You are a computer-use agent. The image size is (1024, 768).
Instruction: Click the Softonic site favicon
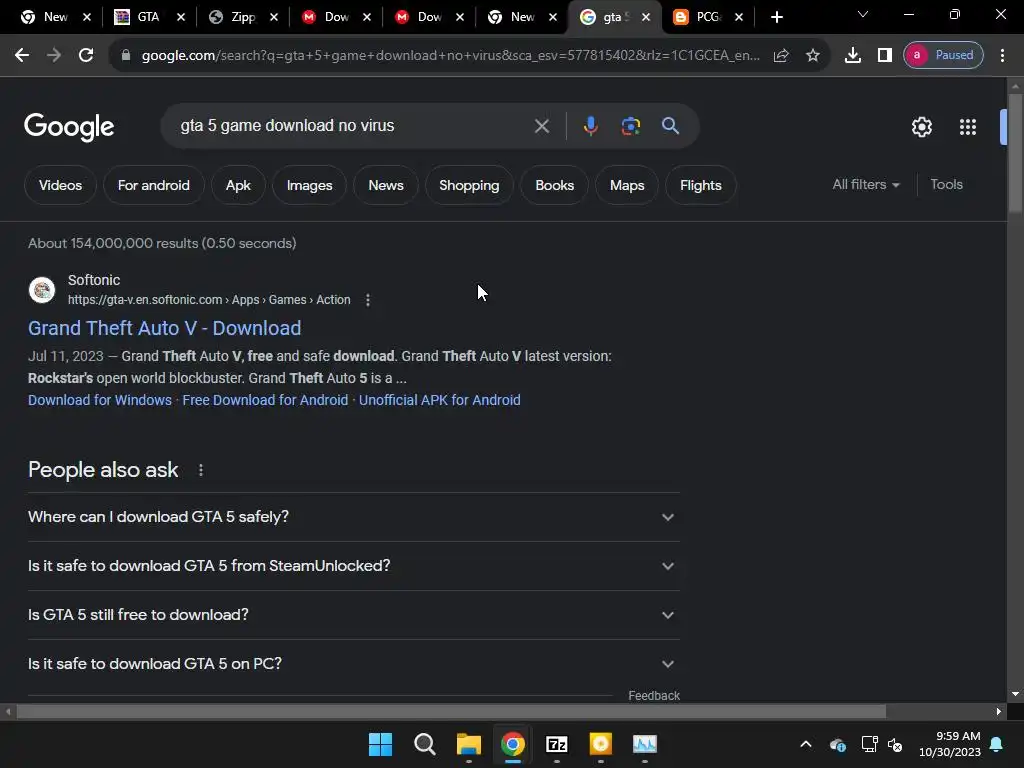[x=42, y=290]
